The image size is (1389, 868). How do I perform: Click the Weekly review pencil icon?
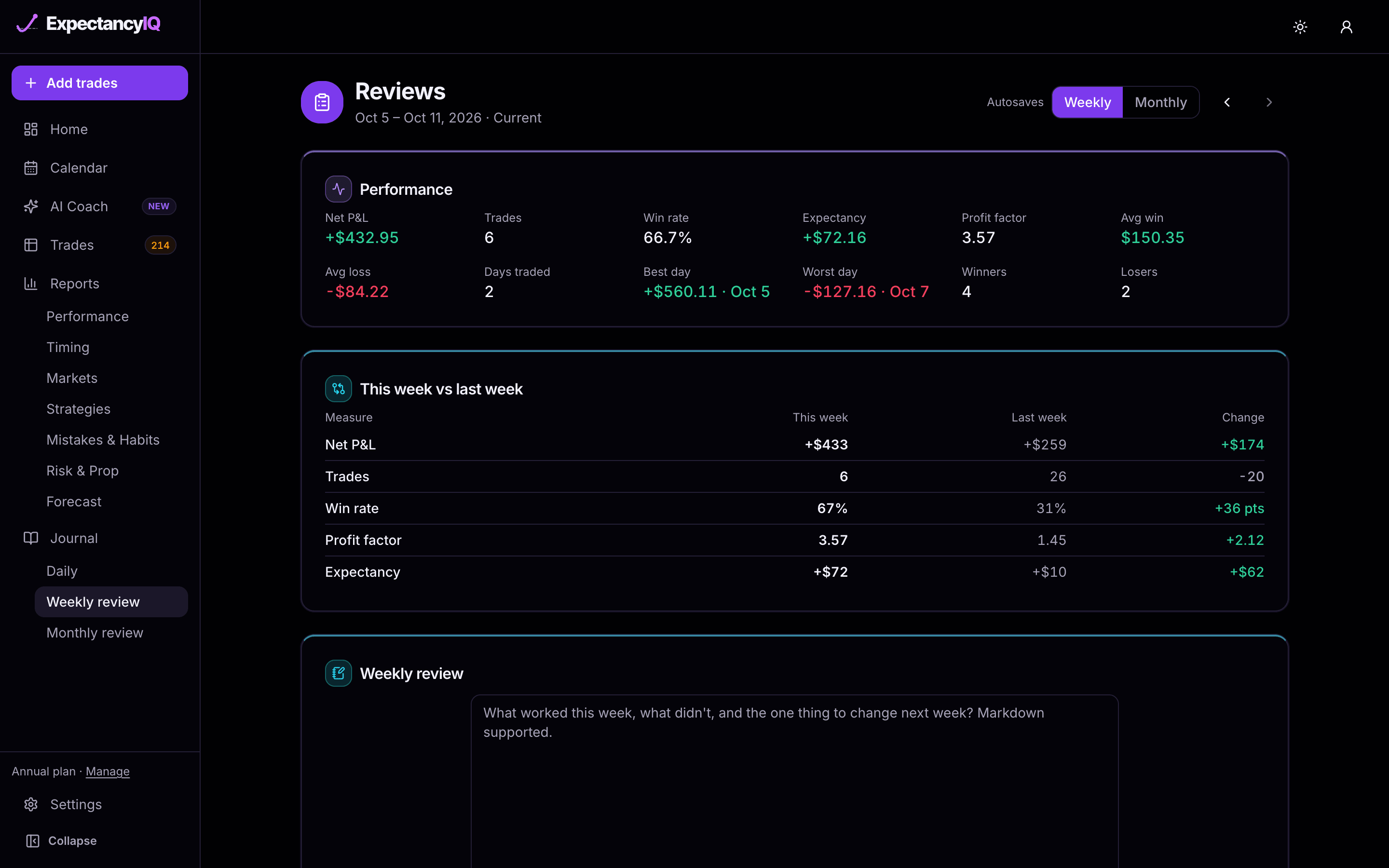coord(339,673)
